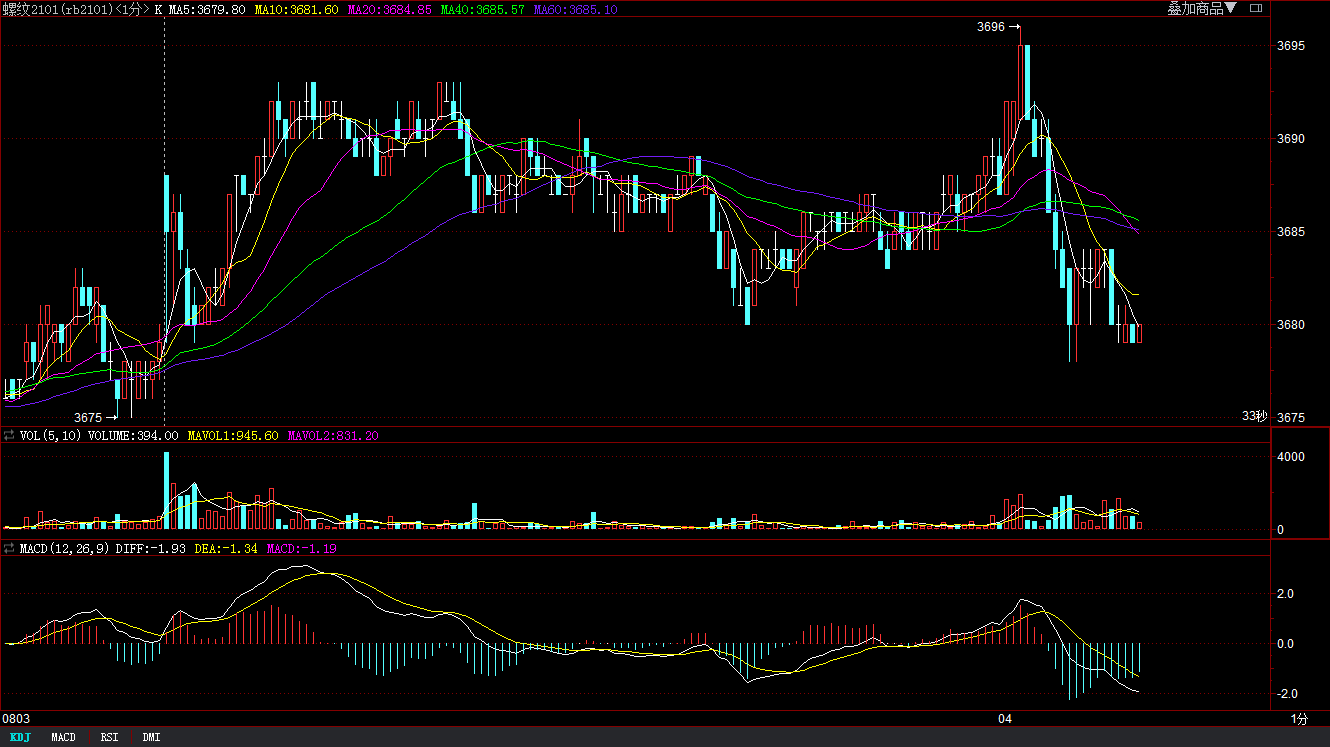Click the MAVOL2:831.20 legend
Viewport: 1330px width, 747px height.
click(333, 436)
